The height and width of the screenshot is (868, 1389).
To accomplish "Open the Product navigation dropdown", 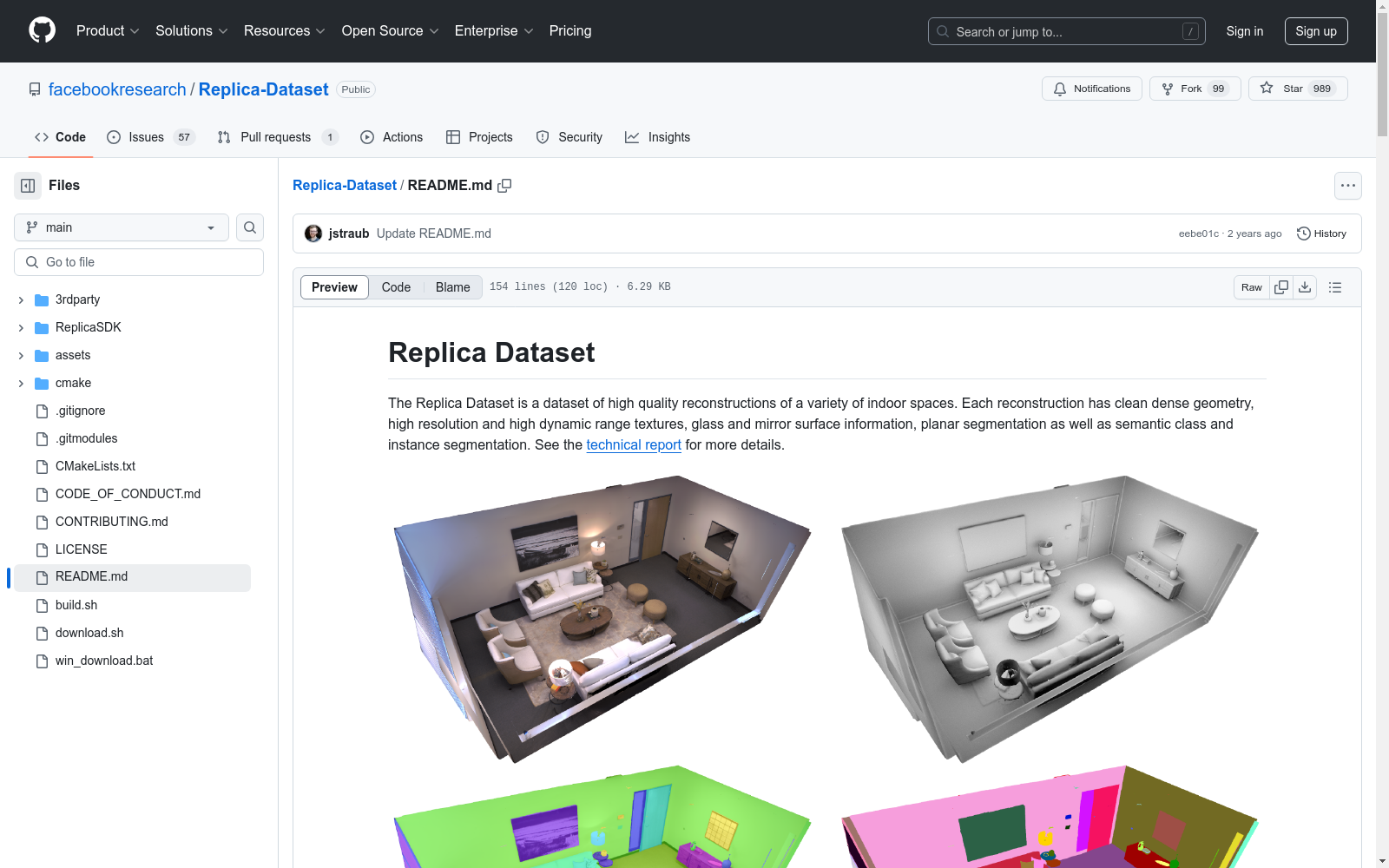I will click(x=107, y=30).
